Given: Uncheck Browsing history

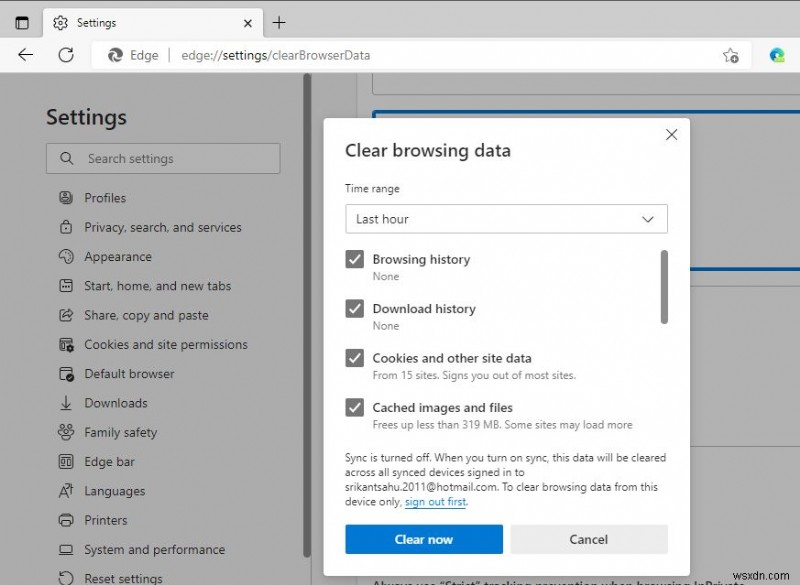Looking at the screenshot, I should pos(355,259).
